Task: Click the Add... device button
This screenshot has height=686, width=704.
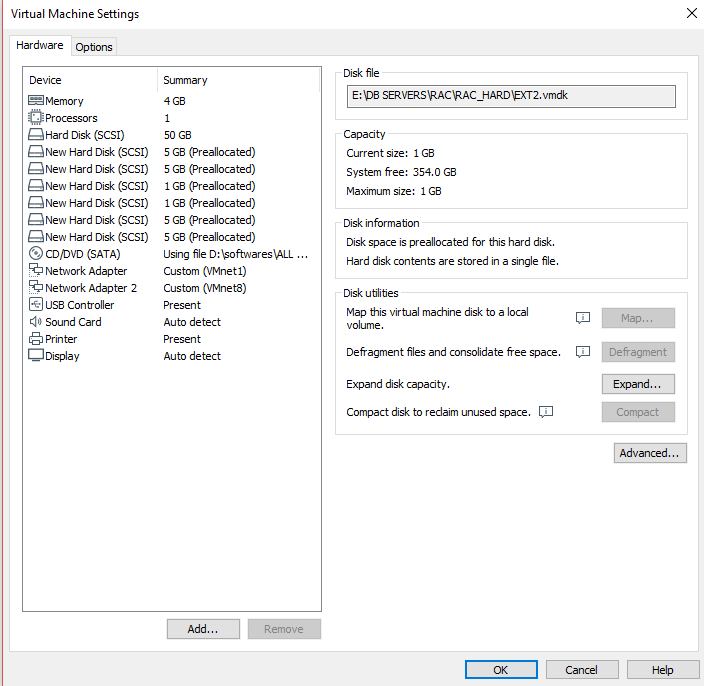Action: [203, 629]
